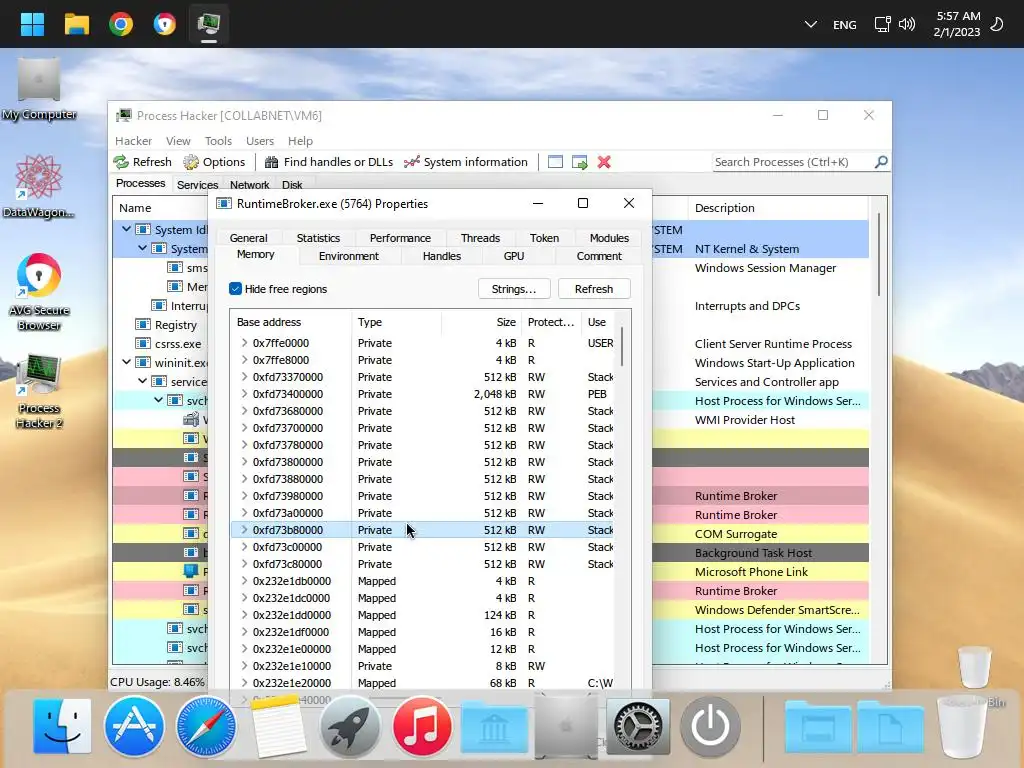Viewport: 1024px width, 768px height.
Task: Open the Hacker menu
Action: coord(133,141)
